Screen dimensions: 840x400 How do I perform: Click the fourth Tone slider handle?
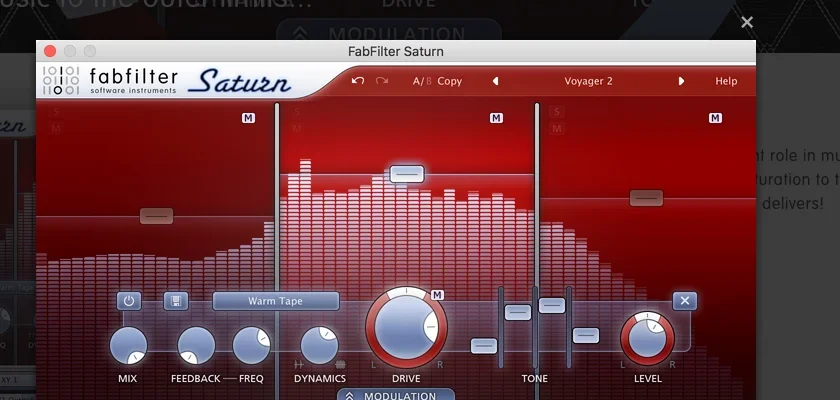[x=586, y=336]
